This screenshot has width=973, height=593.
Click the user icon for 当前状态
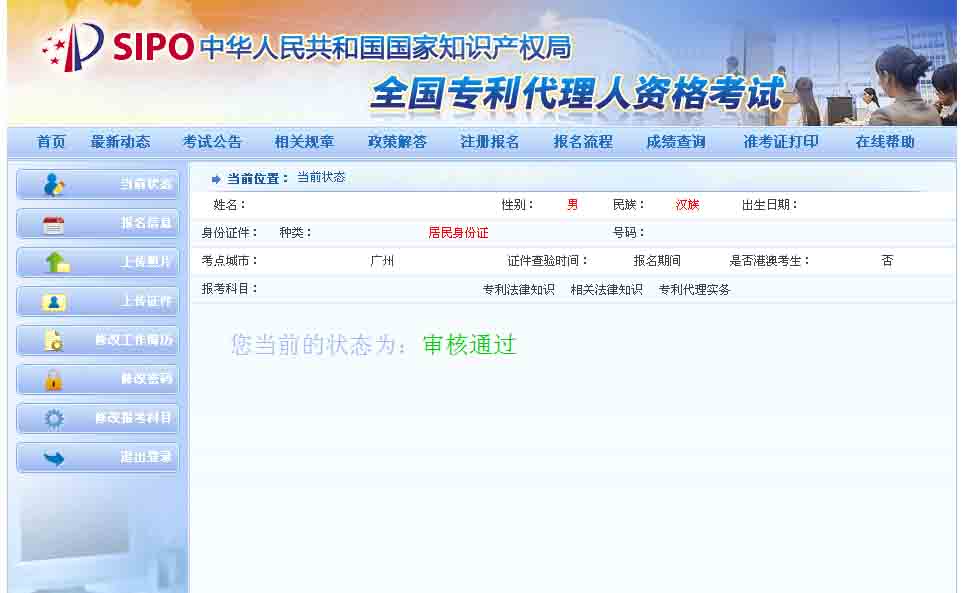click(54, 184)
